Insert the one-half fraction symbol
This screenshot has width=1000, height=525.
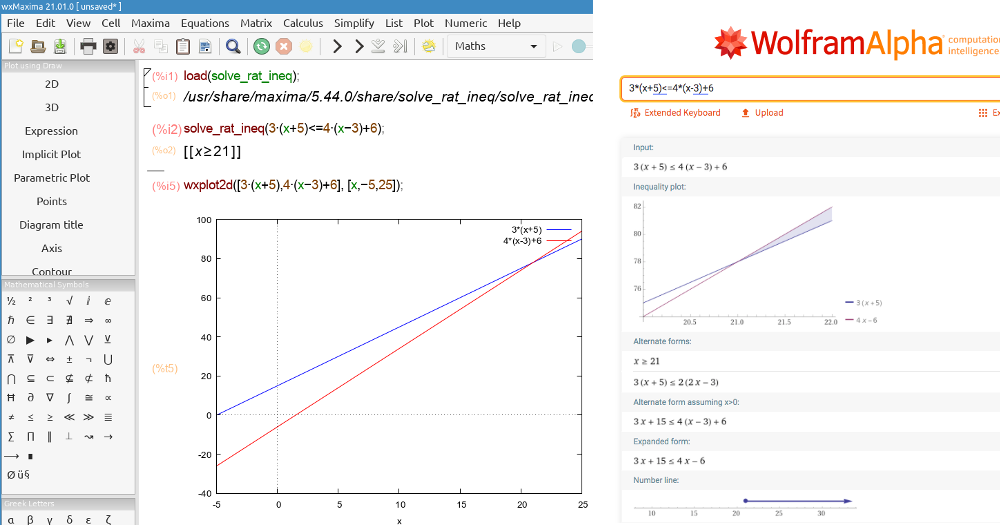[x=11, y=300]
